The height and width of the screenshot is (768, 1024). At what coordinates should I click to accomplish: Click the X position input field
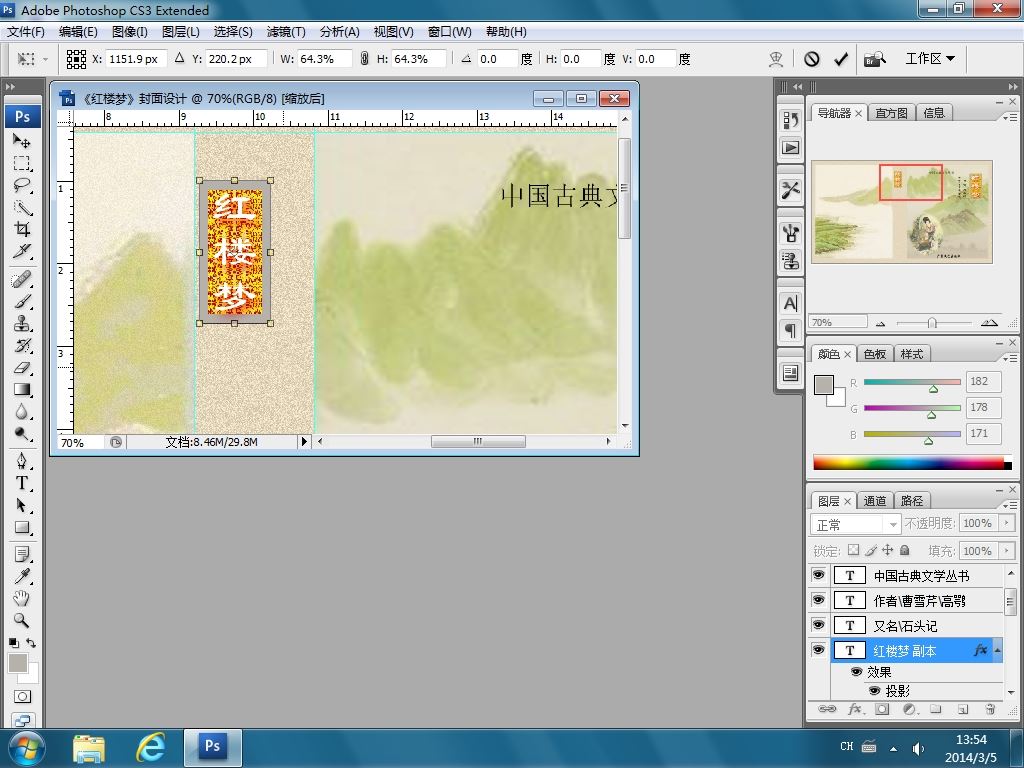pyautogui.click(x=136, y=59)
